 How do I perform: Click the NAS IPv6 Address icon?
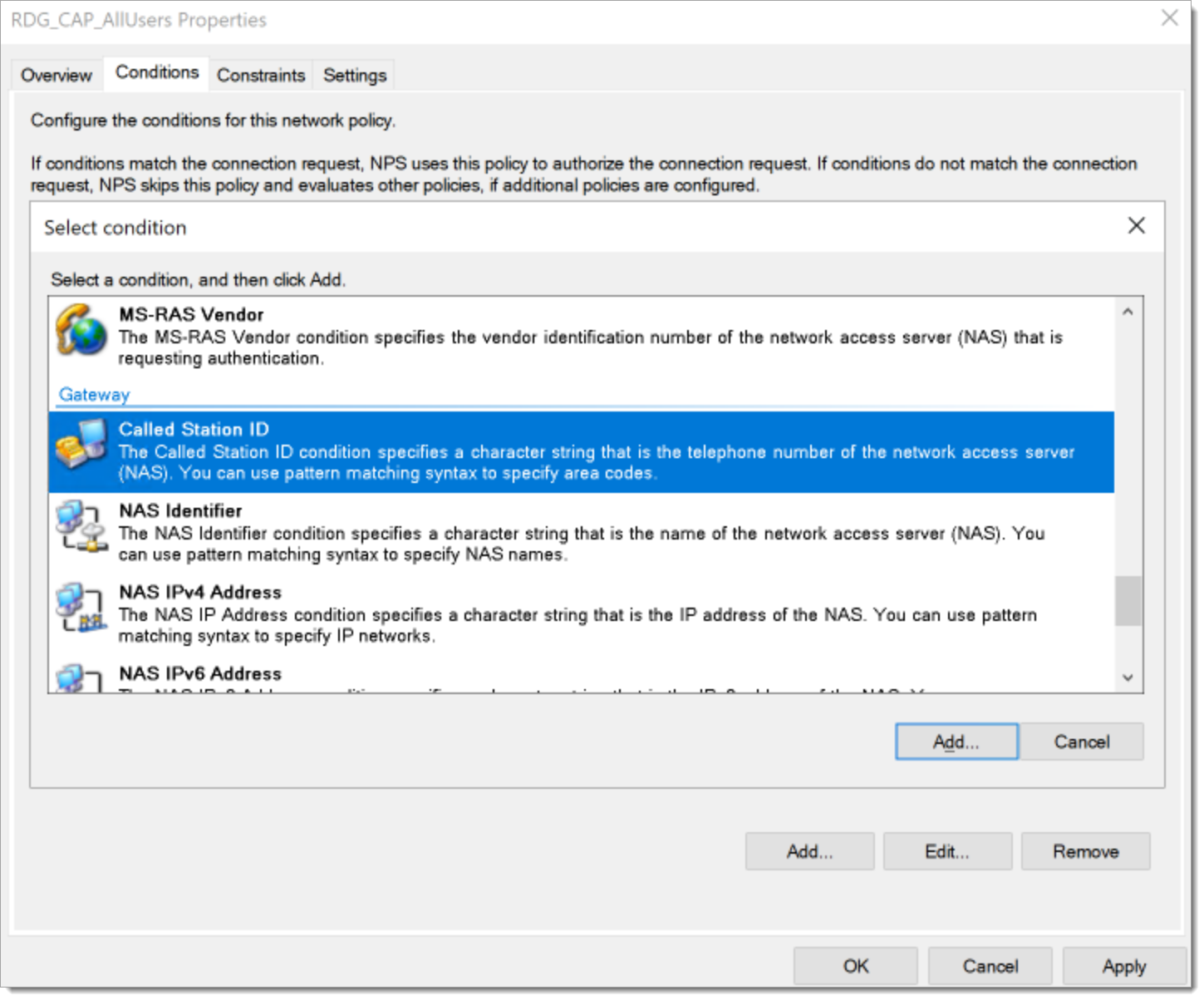point(78,677)
